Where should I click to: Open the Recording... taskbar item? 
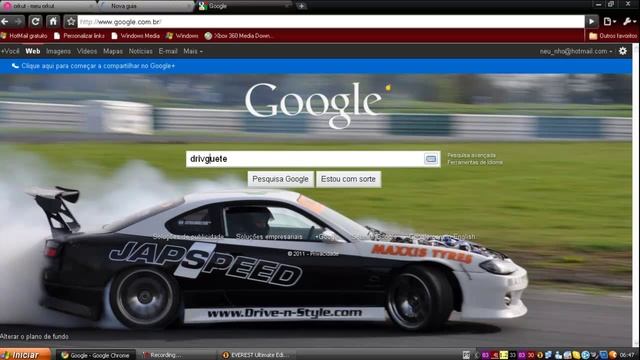click(x=177, y=355)
